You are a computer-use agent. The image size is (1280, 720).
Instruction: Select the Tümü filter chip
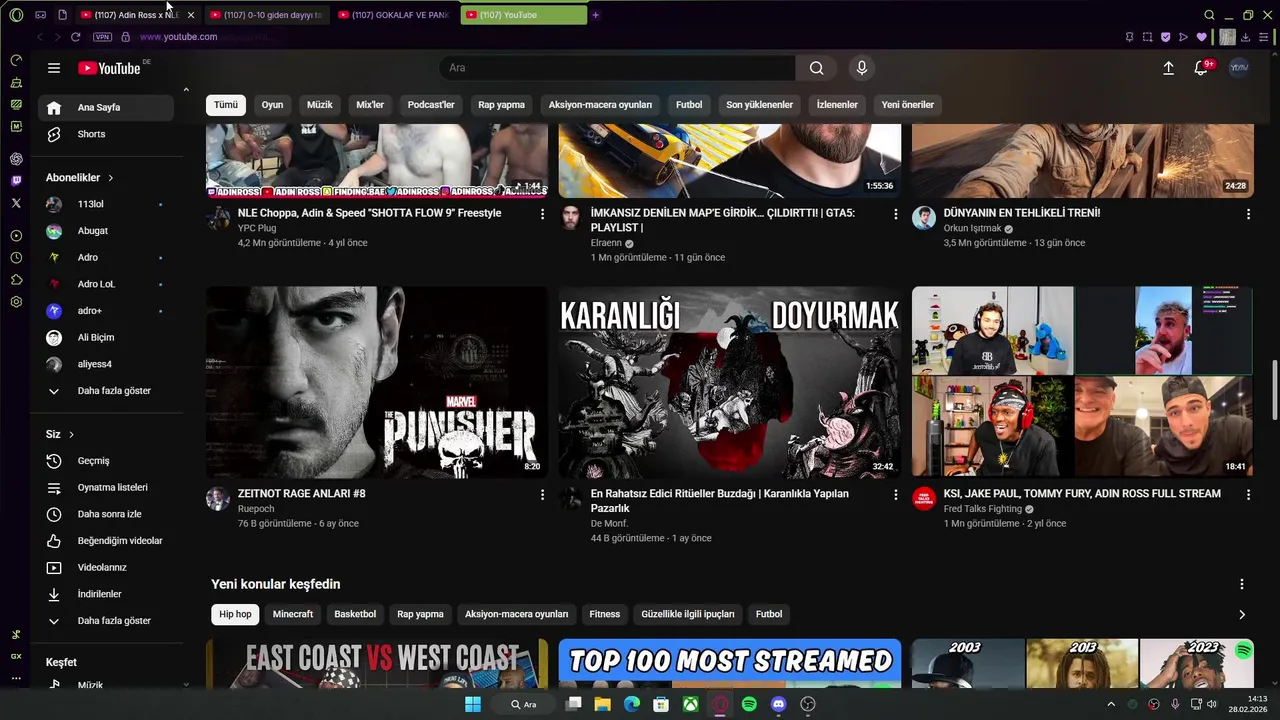click(x=226, y=105)
